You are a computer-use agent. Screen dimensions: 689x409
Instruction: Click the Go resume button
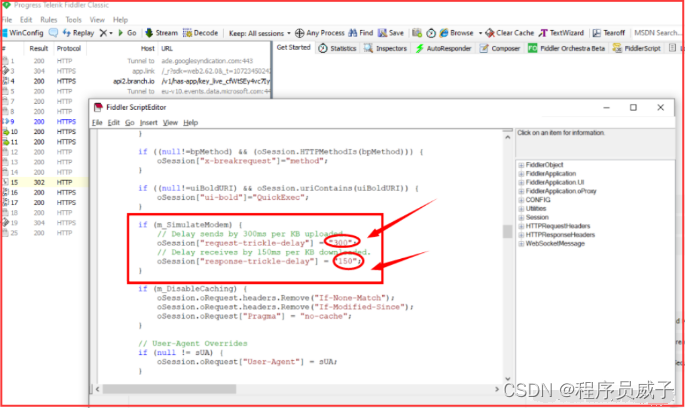[127, 33]
